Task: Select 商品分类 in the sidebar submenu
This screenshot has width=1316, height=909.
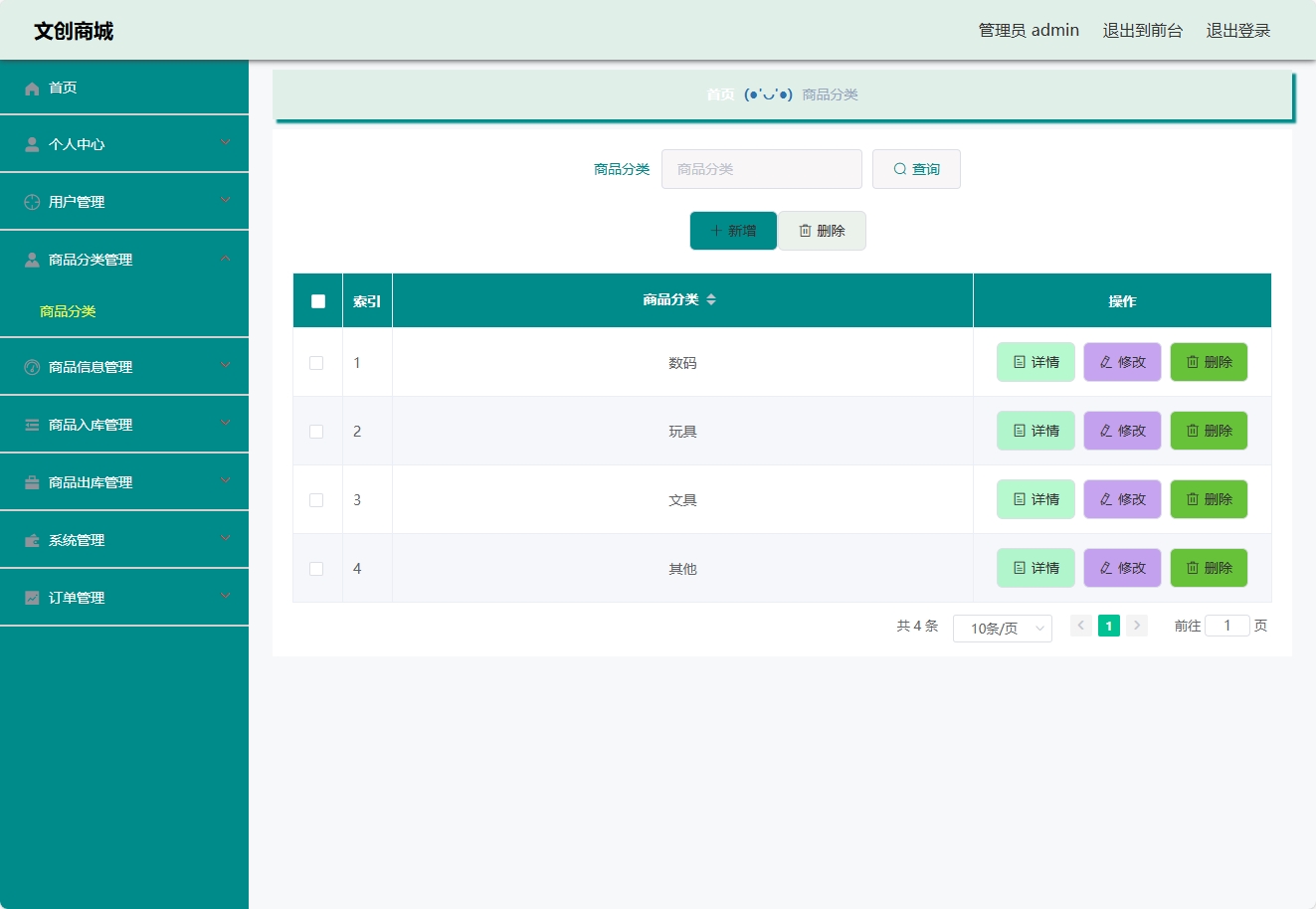Action: [67, 311]
